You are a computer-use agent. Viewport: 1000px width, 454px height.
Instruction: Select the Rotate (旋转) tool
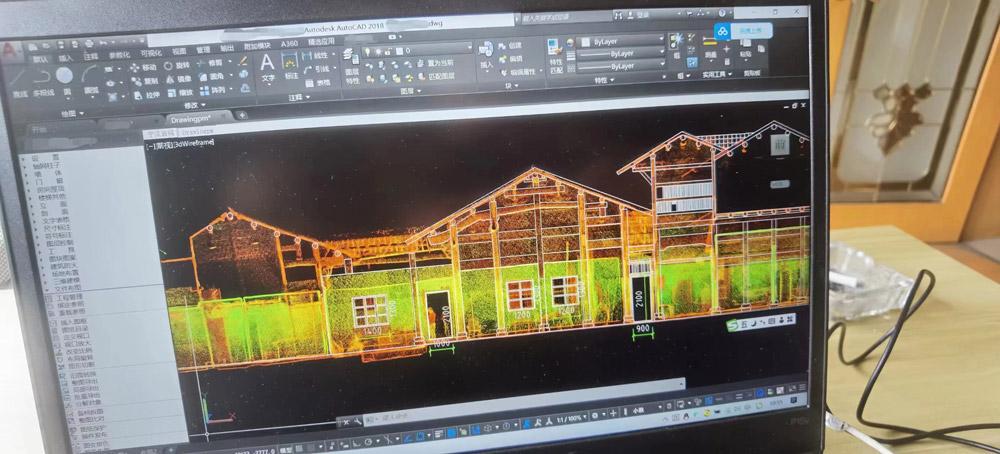177,66
